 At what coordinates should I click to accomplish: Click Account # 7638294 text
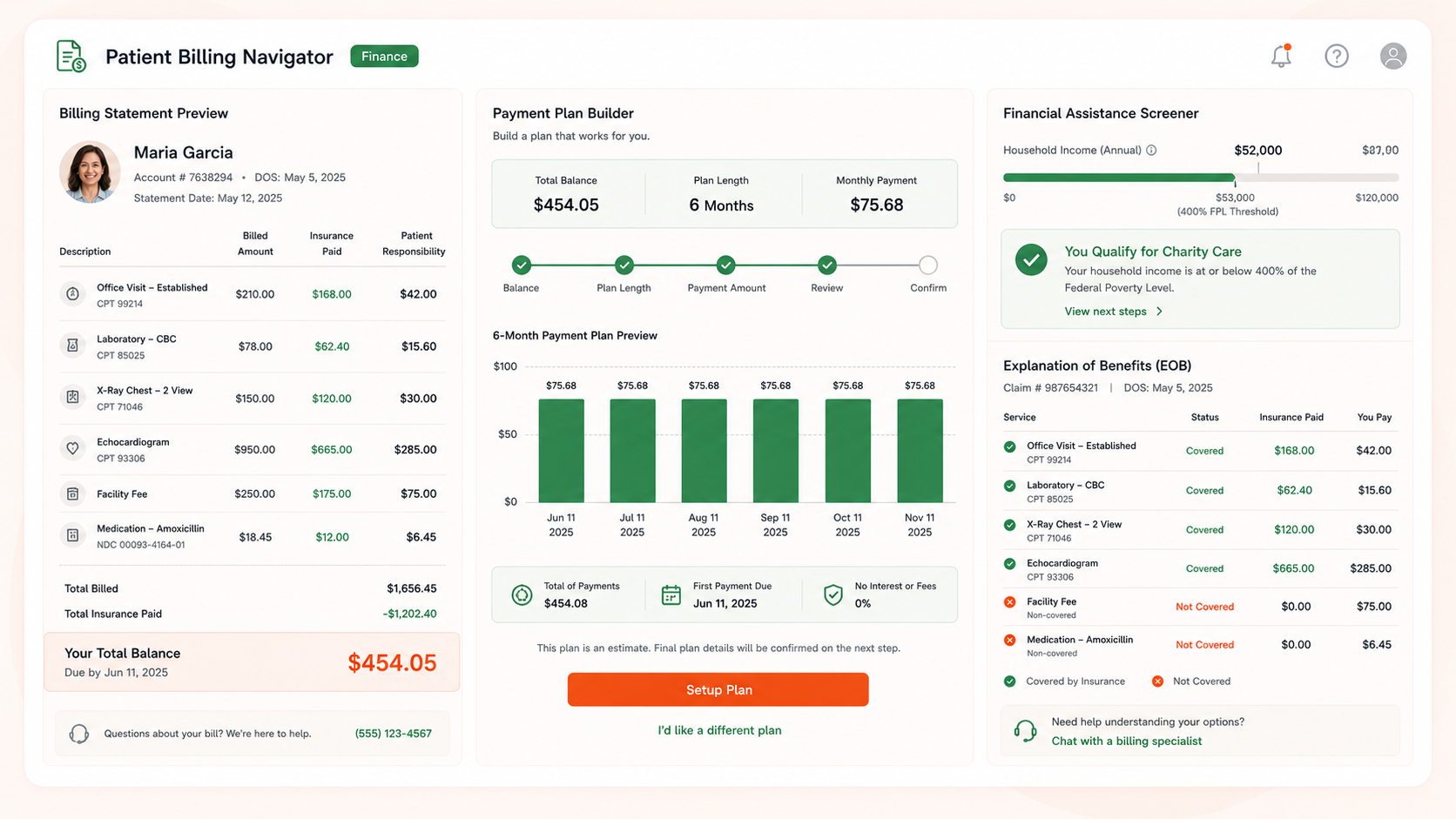183,178
